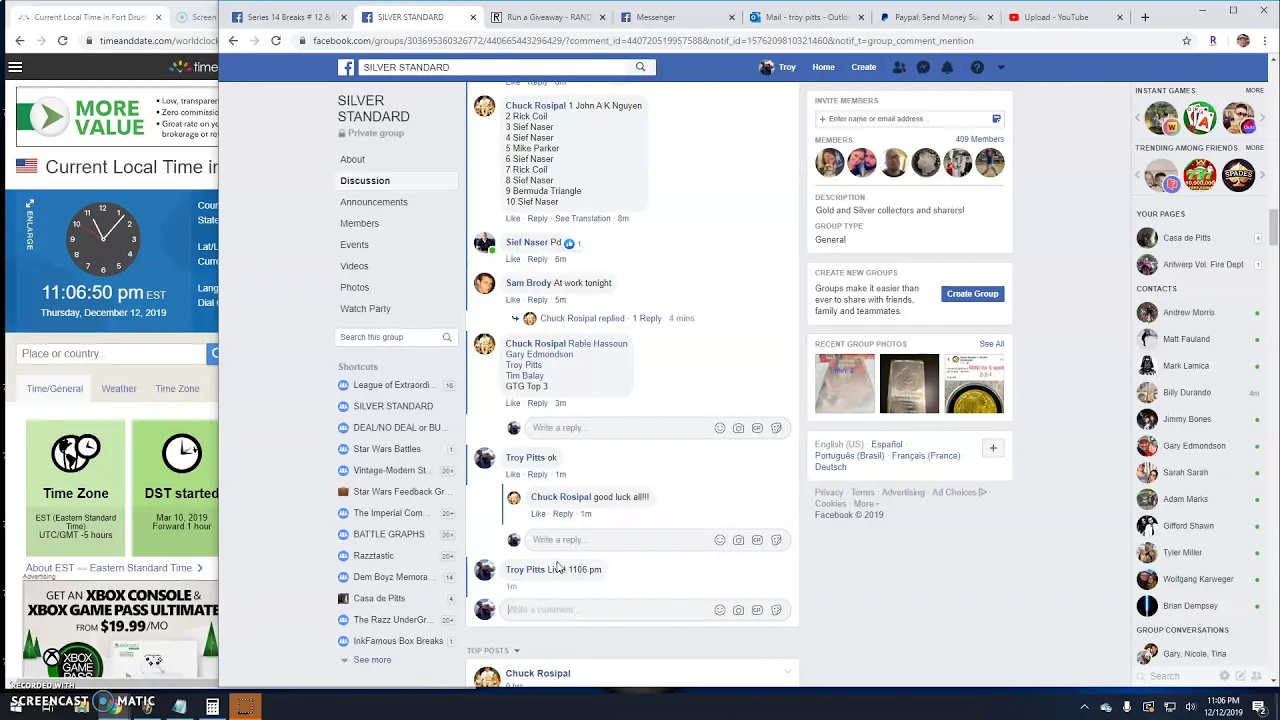Like Sam Brody's At work tonight comment

pyautogui.click(x=513, y=300)
